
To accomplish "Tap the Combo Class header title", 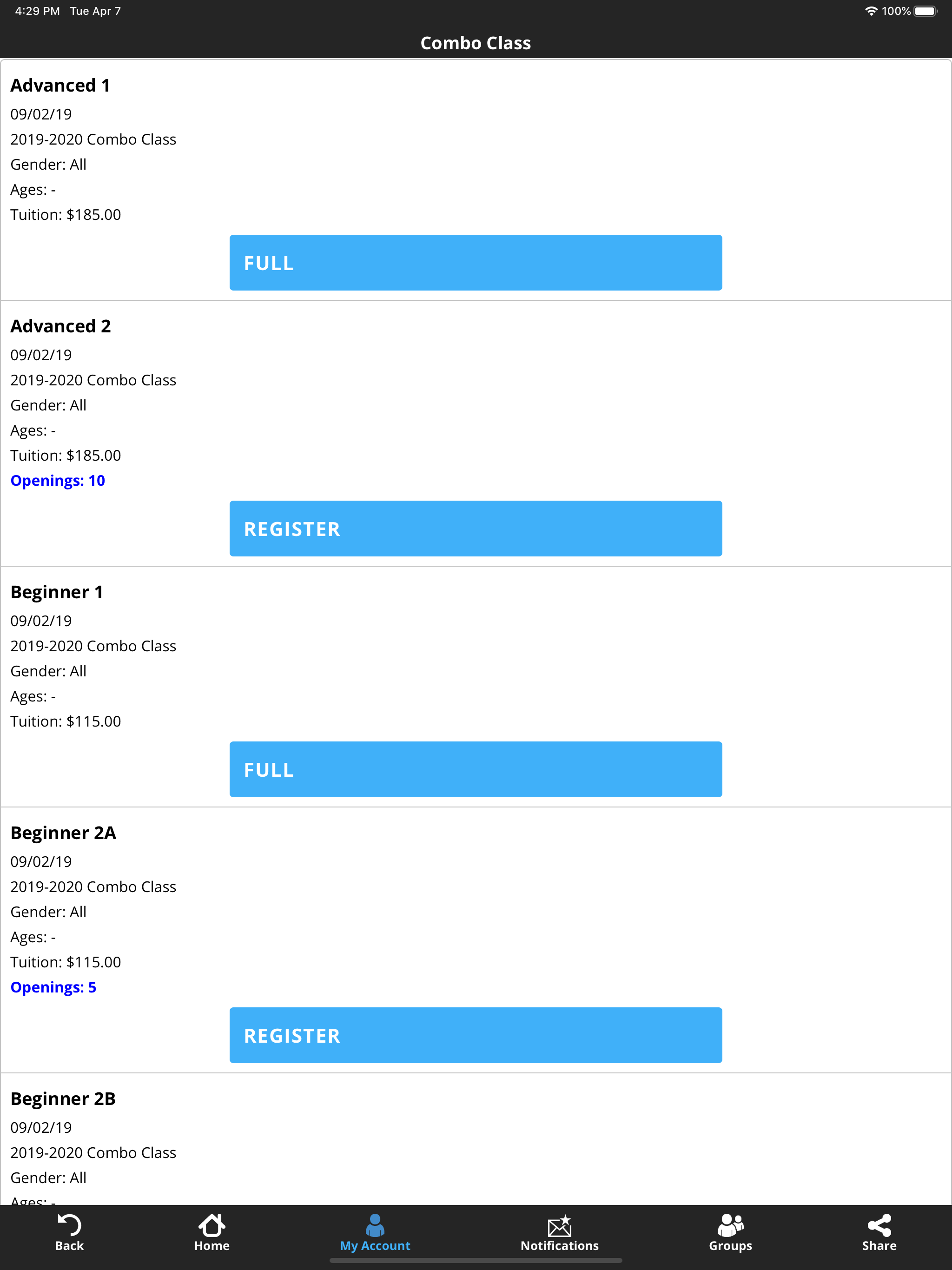I will (x=476, y=43).
